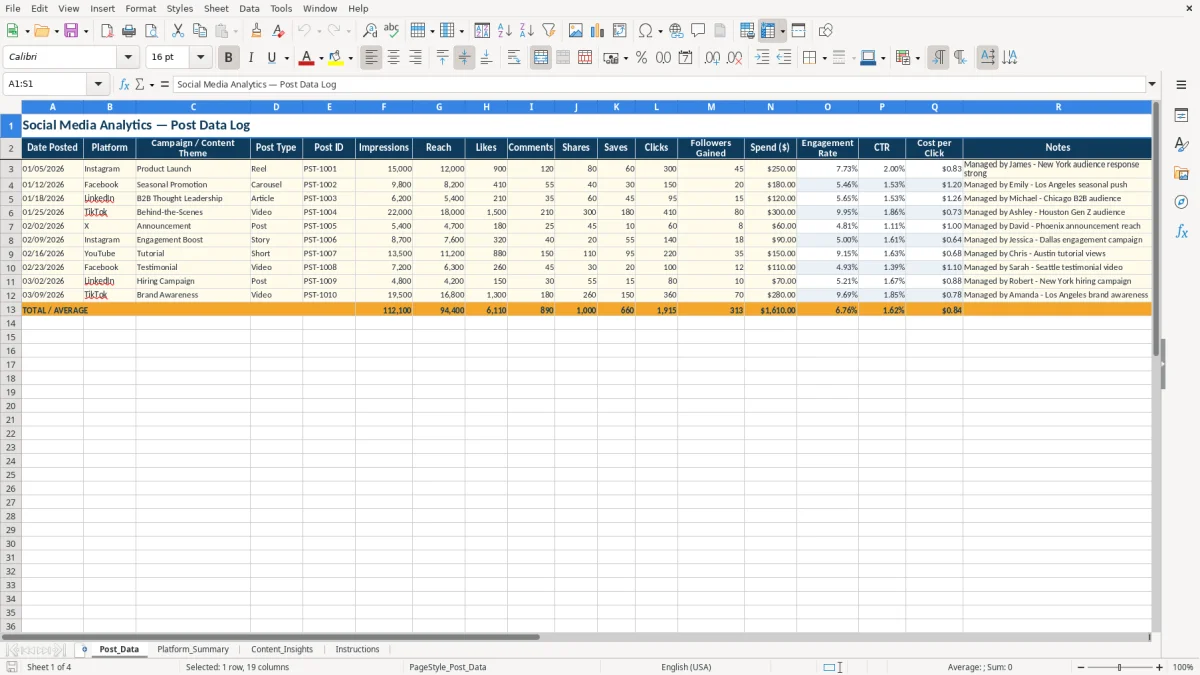Toggle the AutoFilter funnel icon
This screenshot has width=1200, height=675.
coord(548,31)
